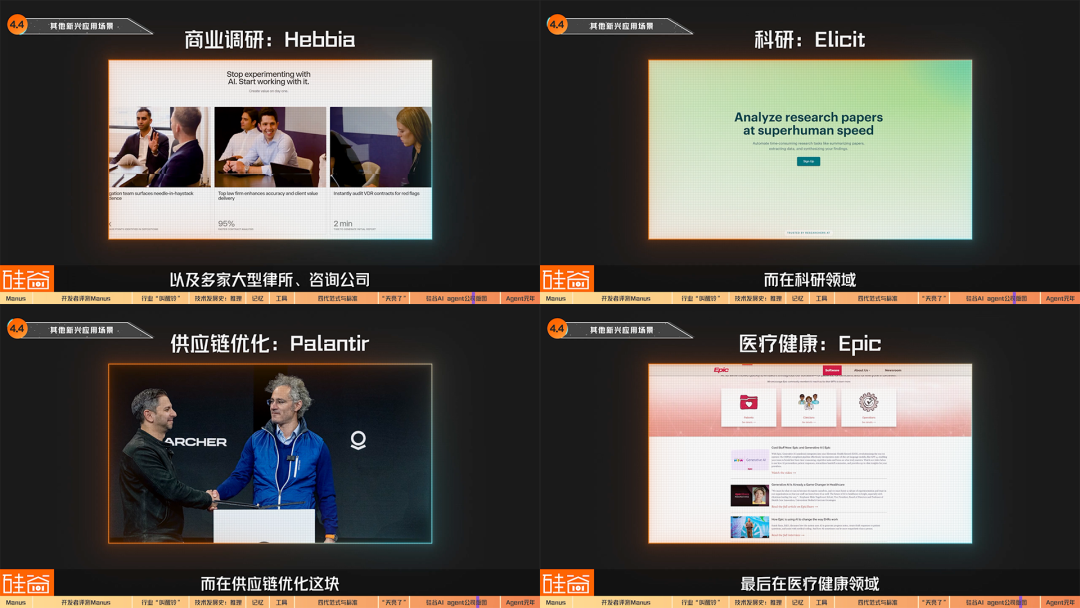Click the 硅谷101 logo in the Epic panel
The image size is (1080, 608).
[x=567, y=583]
